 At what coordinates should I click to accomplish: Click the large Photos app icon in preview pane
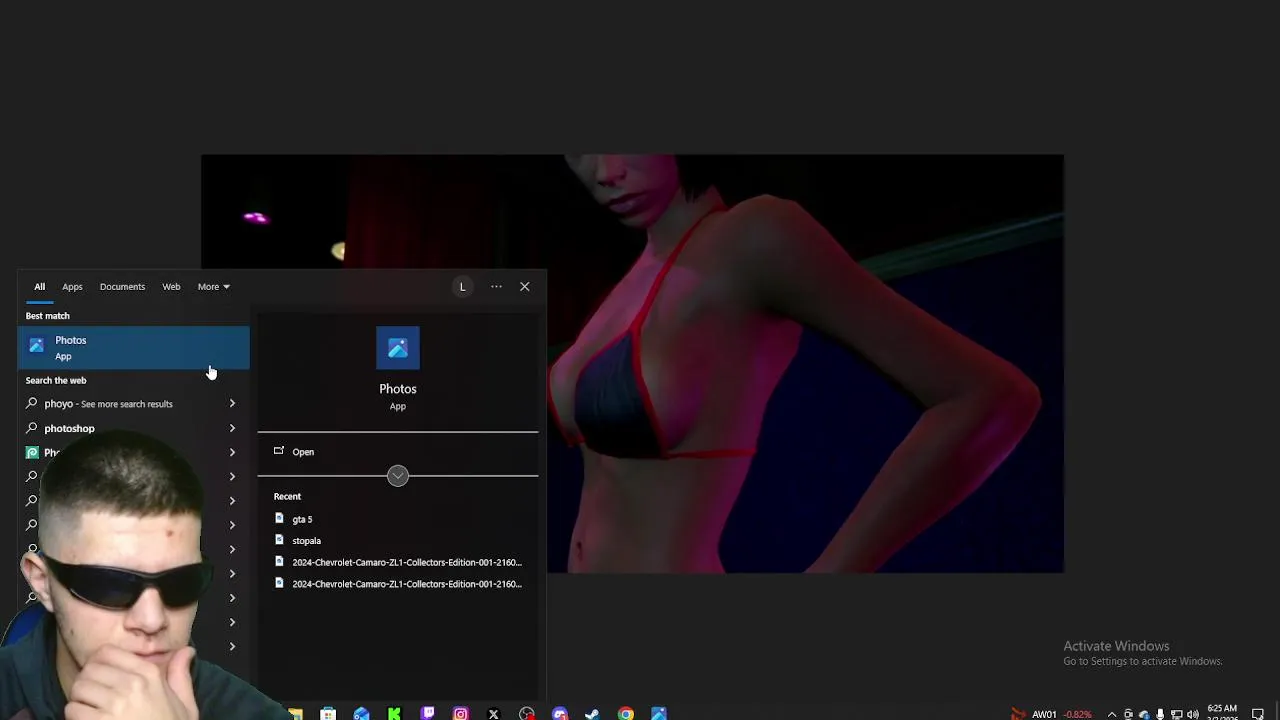398,348
